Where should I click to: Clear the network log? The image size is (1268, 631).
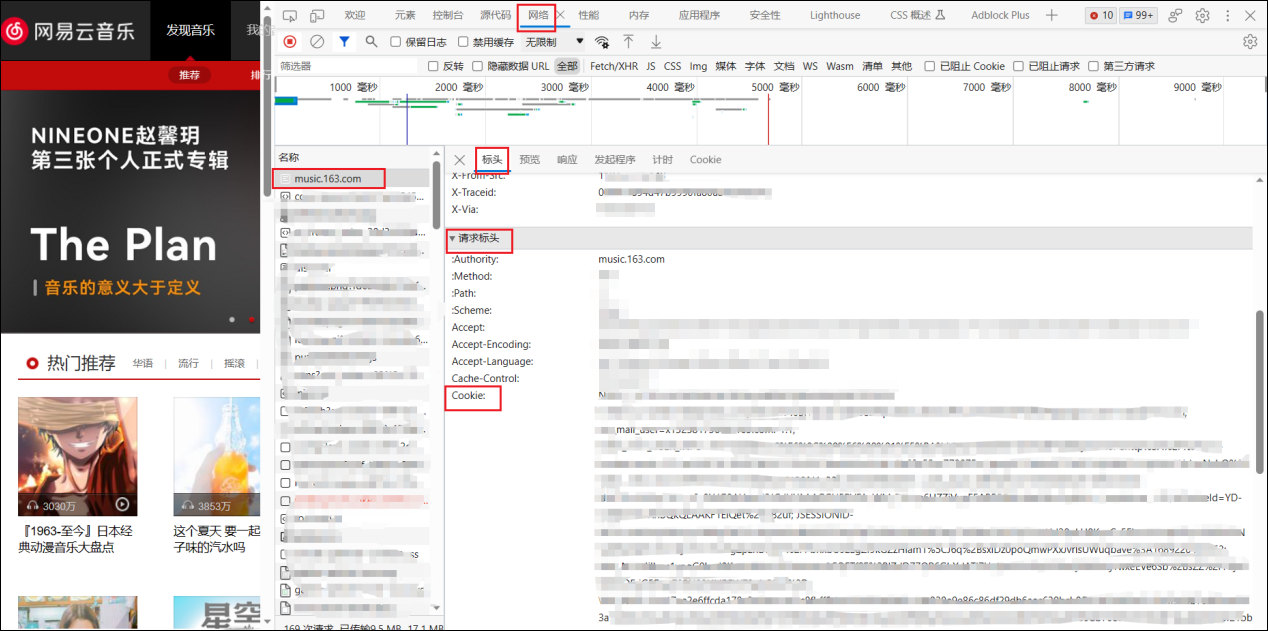[317, 42]
